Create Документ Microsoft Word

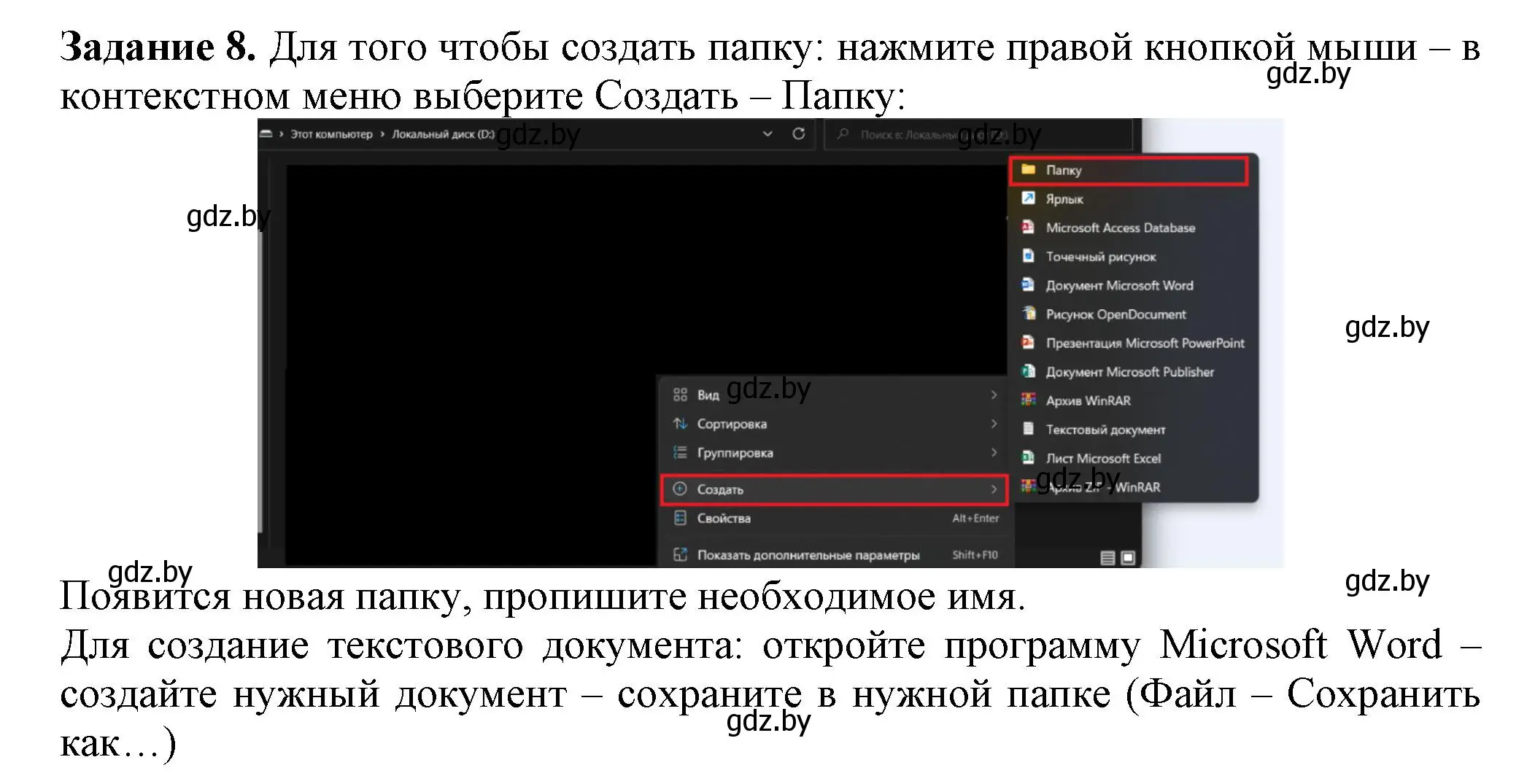1129,285
